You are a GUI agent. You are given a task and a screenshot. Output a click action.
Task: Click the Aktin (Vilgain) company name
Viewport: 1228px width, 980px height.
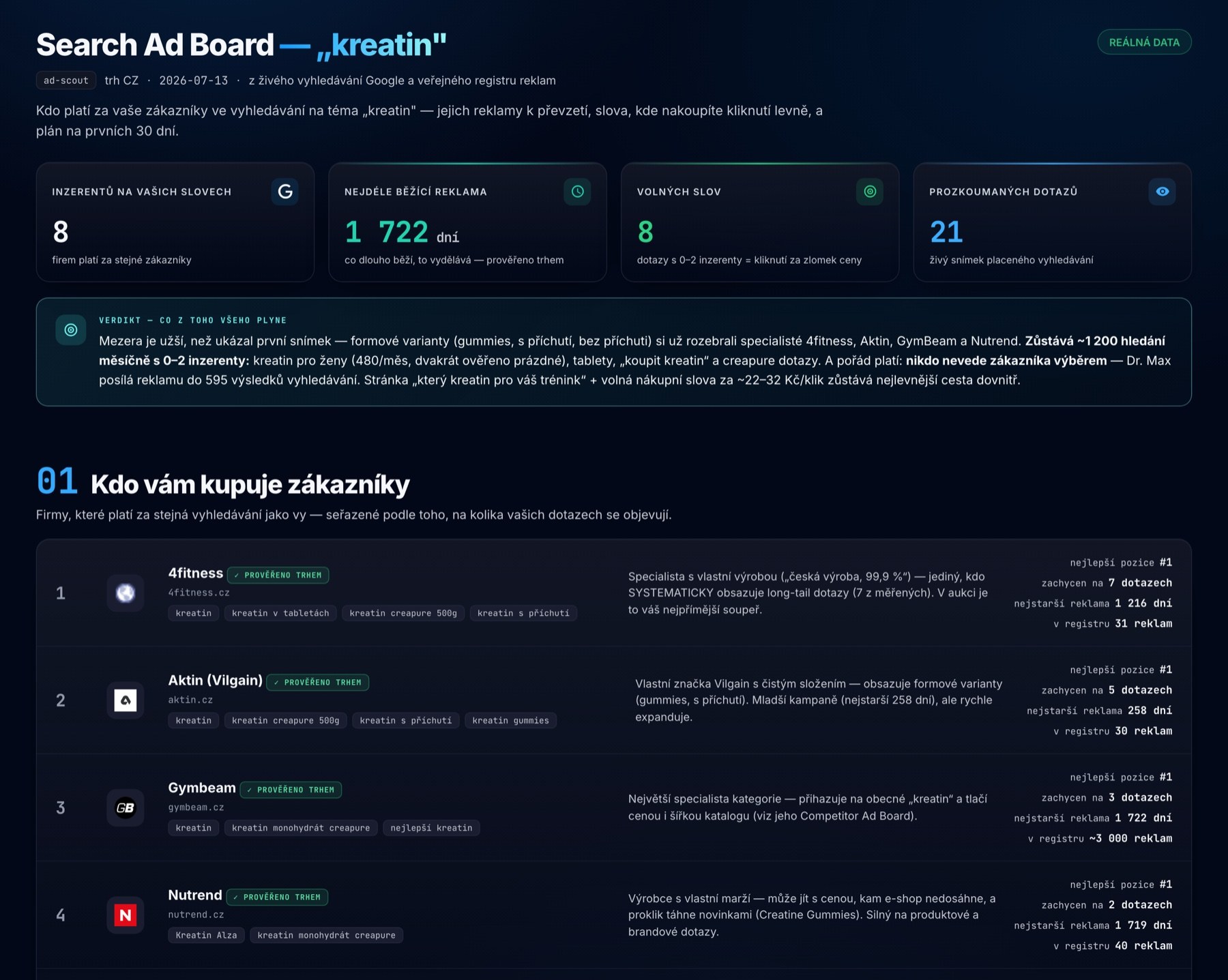click(216, 680)
